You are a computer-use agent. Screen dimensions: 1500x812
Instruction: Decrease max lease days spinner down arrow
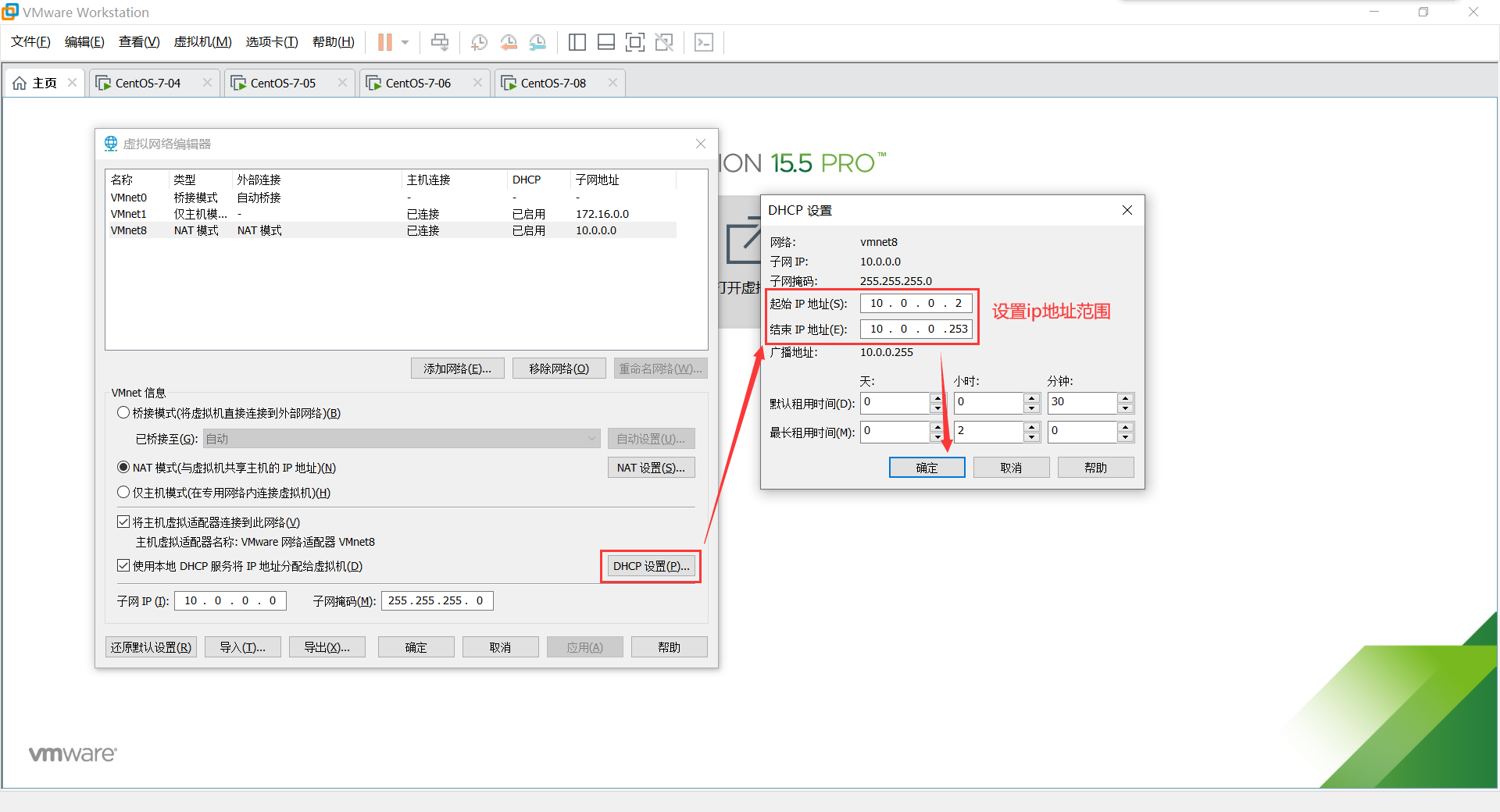(937, 437)
